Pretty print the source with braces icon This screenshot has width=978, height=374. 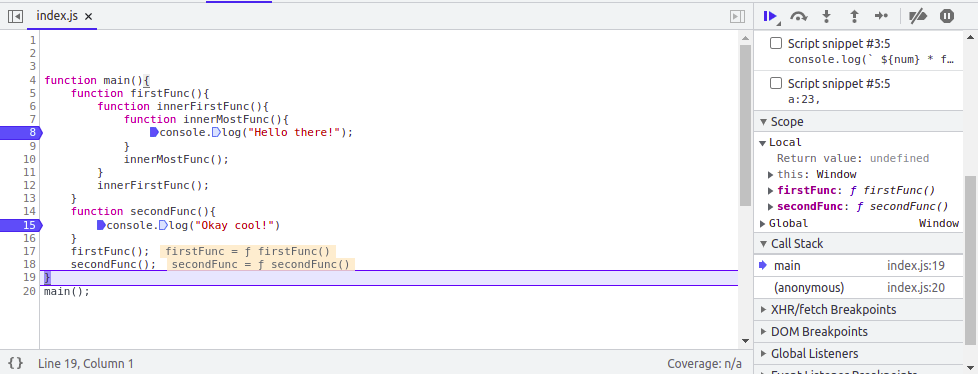point(16,363)
